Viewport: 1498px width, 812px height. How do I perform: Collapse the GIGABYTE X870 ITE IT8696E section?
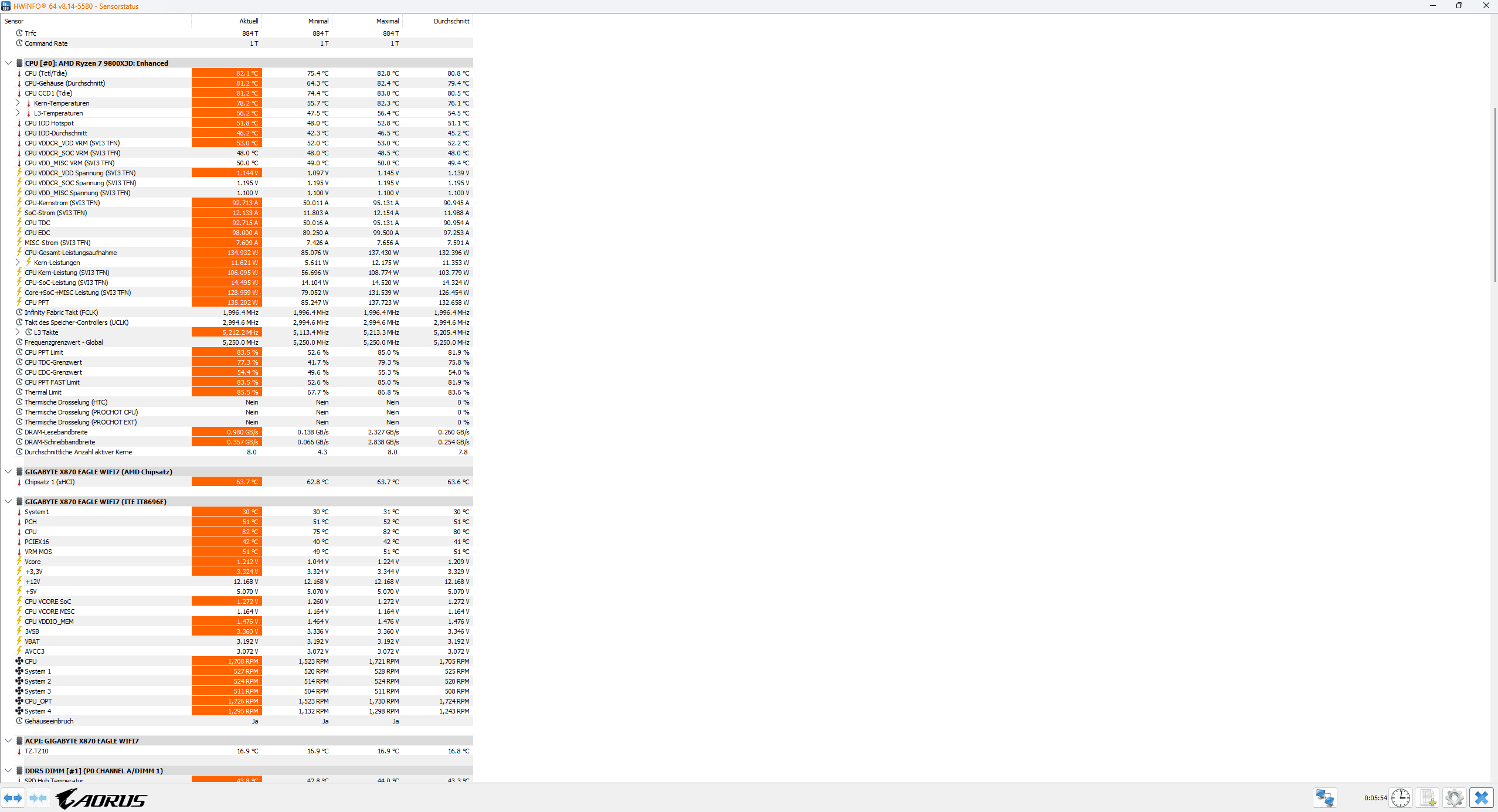8,502
